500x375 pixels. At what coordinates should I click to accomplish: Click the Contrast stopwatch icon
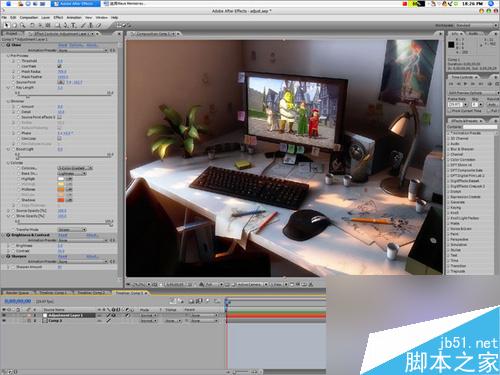(14, 251)
